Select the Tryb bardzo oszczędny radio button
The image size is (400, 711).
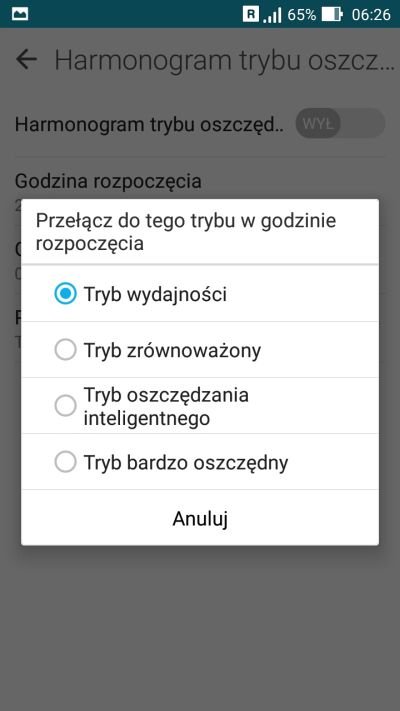click(x=65, y=462)
